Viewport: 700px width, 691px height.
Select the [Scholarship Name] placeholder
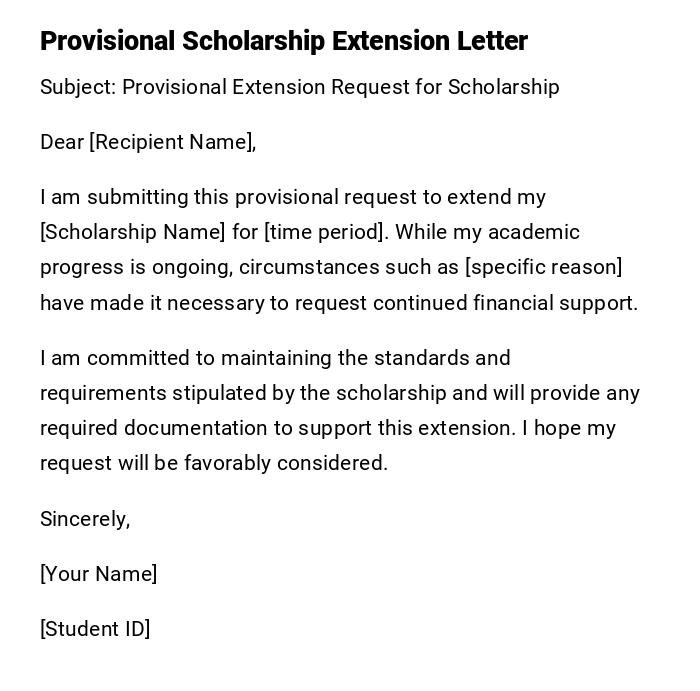133,232
